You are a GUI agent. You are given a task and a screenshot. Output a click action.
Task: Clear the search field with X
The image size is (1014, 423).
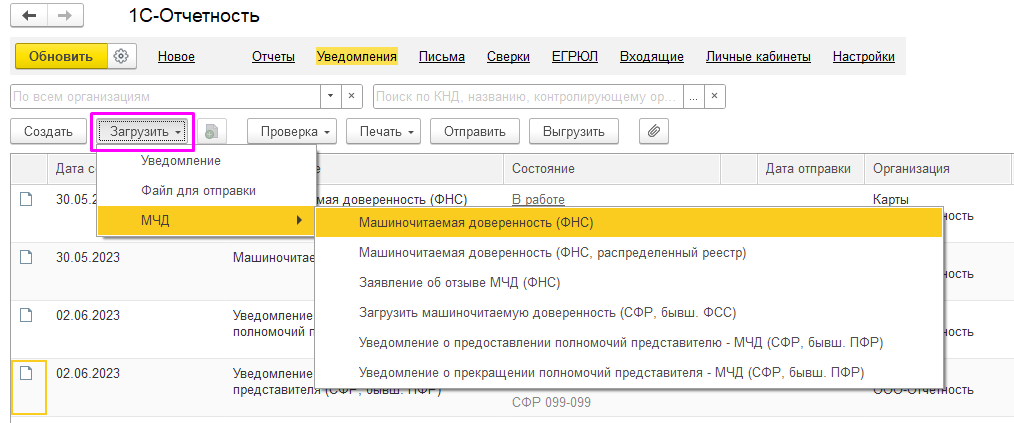(714, 97)
